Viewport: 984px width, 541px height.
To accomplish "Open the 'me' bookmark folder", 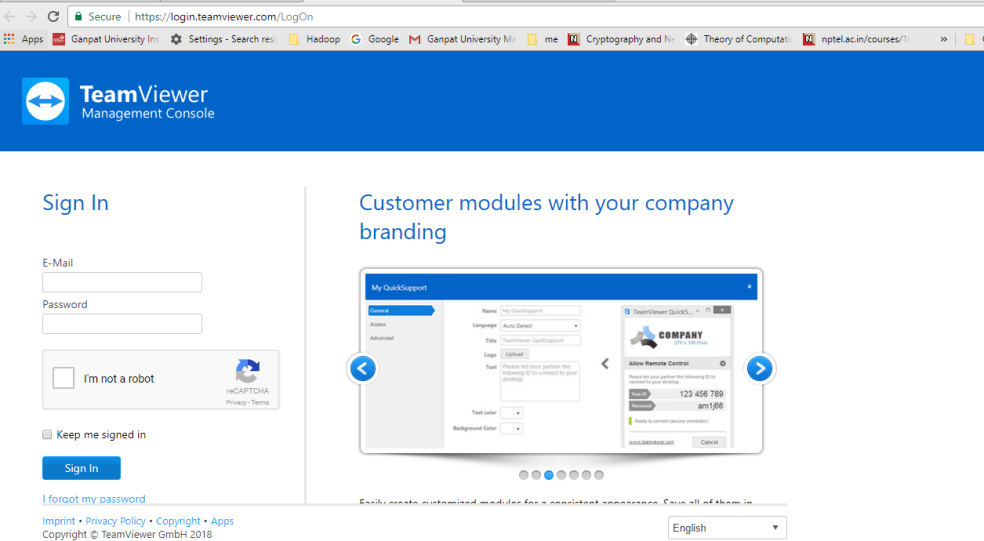I will [543, 39].
